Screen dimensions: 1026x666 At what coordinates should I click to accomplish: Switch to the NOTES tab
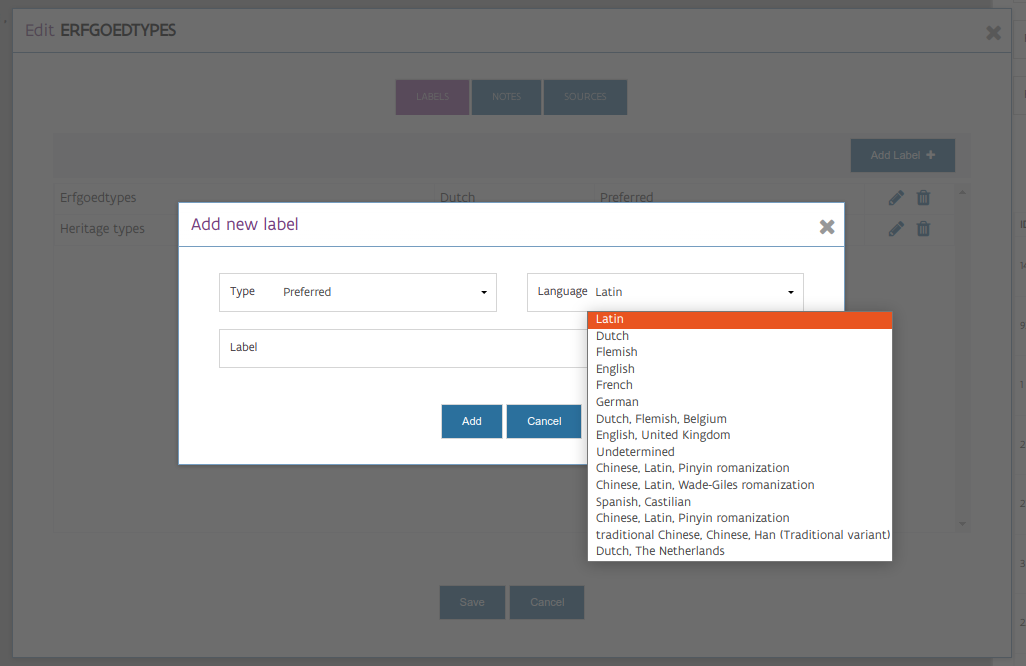click(x=506, y=96)
